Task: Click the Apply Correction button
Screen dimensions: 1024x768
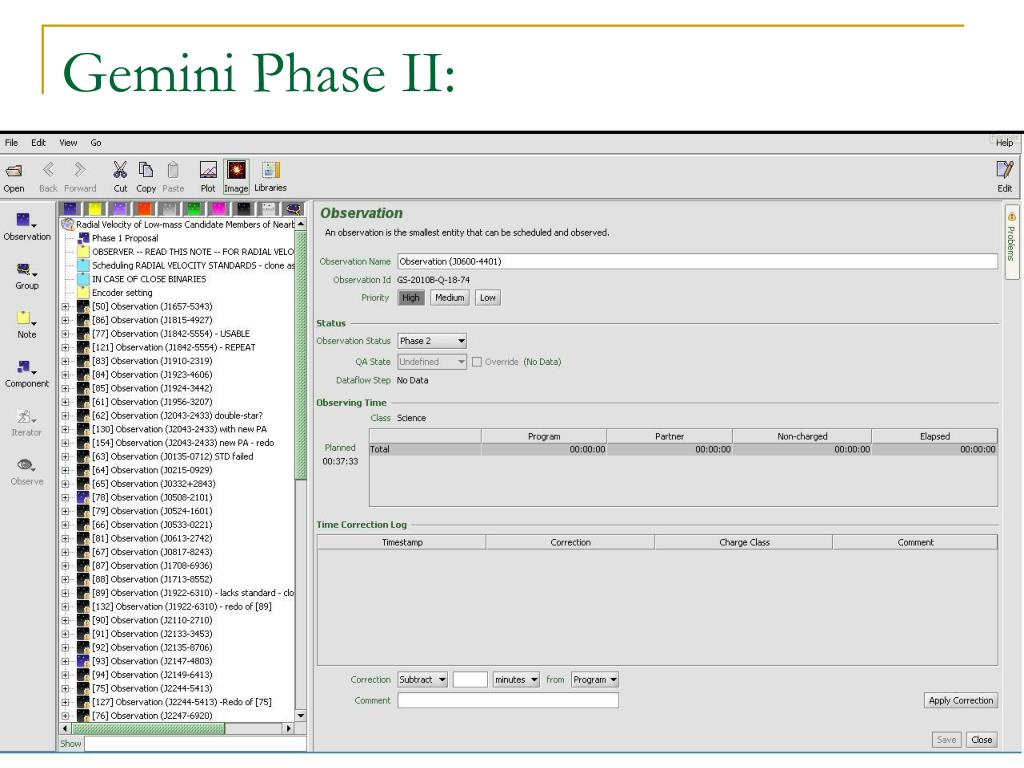Action: 961,700
